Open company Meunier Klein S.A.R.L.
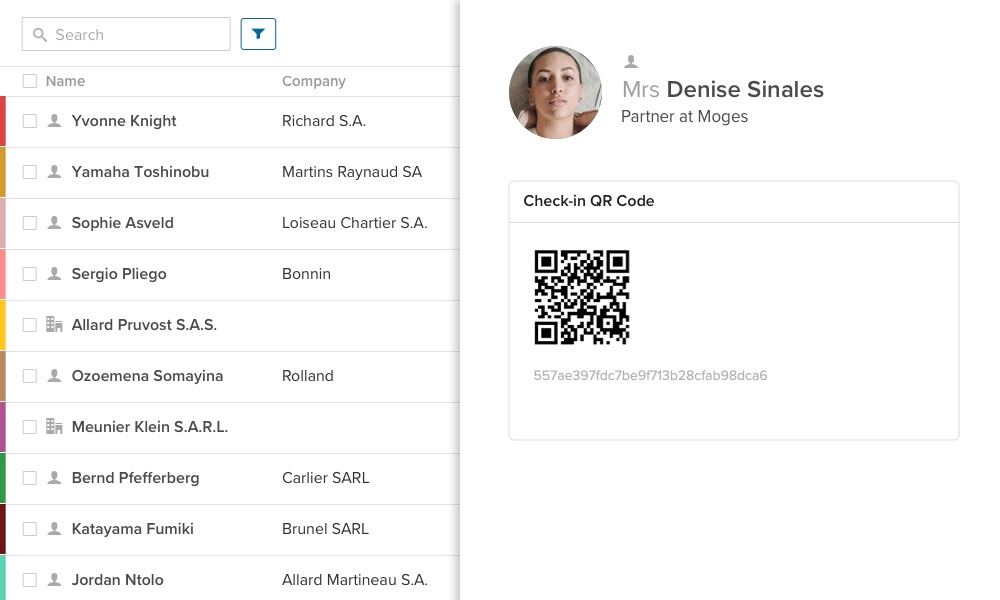The width and height of the screenshot is (1000, 600). pos(150,427)
